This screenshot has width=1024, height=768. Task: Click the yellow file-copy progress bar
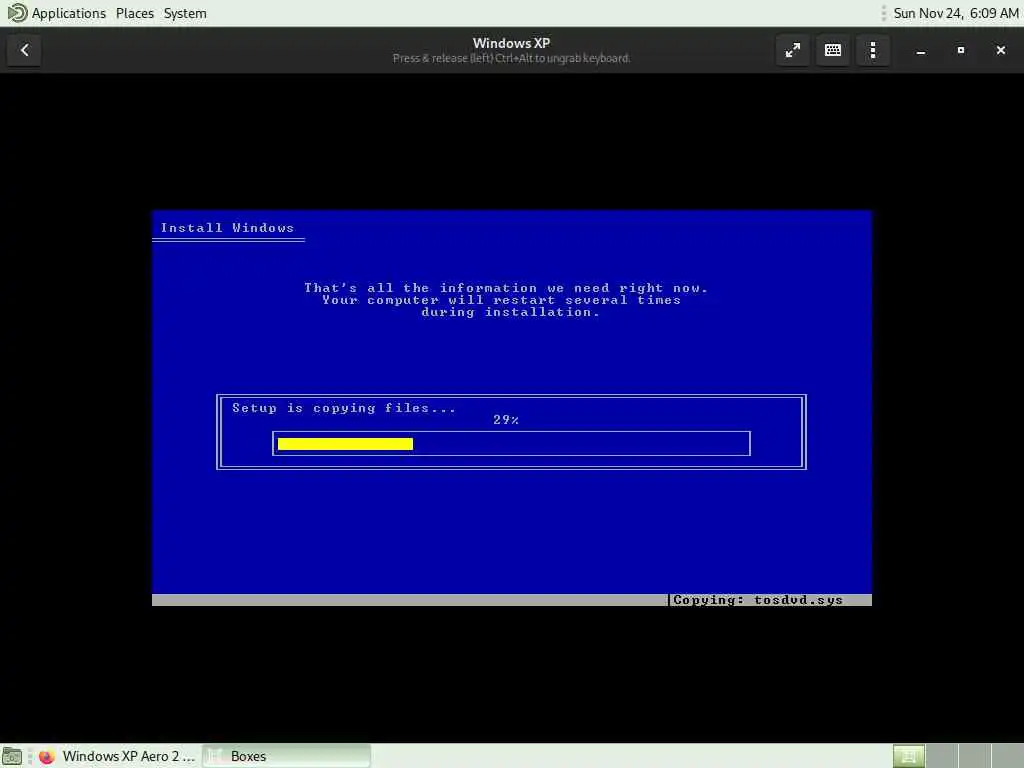(x=345, y=444)
